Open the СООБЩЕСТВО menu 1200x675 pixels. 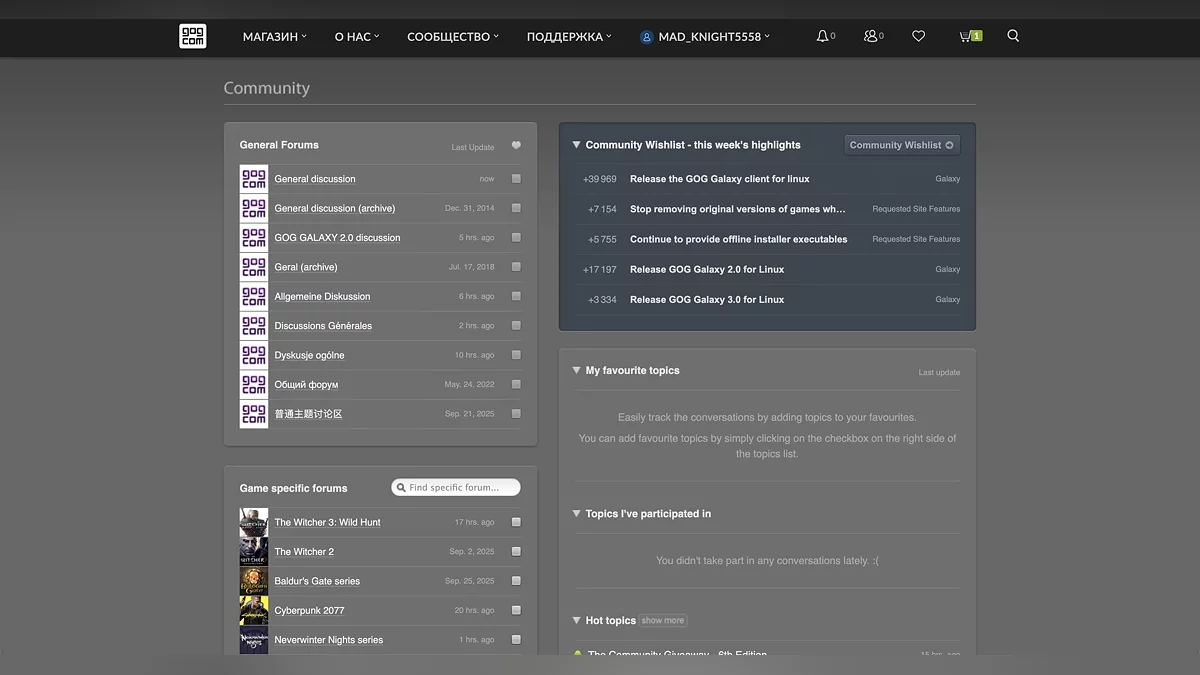coord(452,37)
